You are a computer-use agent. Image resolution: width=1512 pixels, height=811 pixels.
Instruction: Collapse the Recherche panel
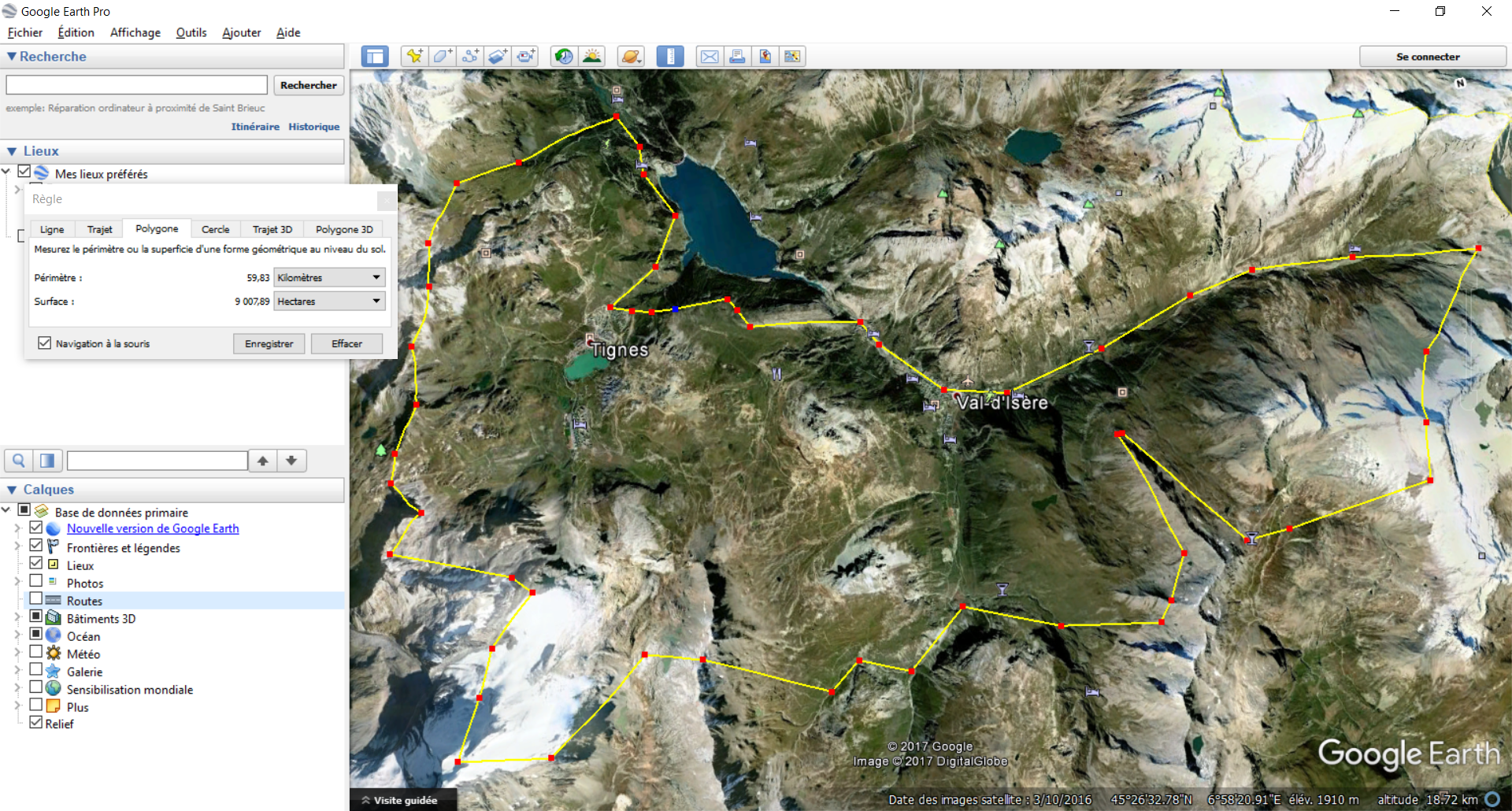(x=12, y=57)
